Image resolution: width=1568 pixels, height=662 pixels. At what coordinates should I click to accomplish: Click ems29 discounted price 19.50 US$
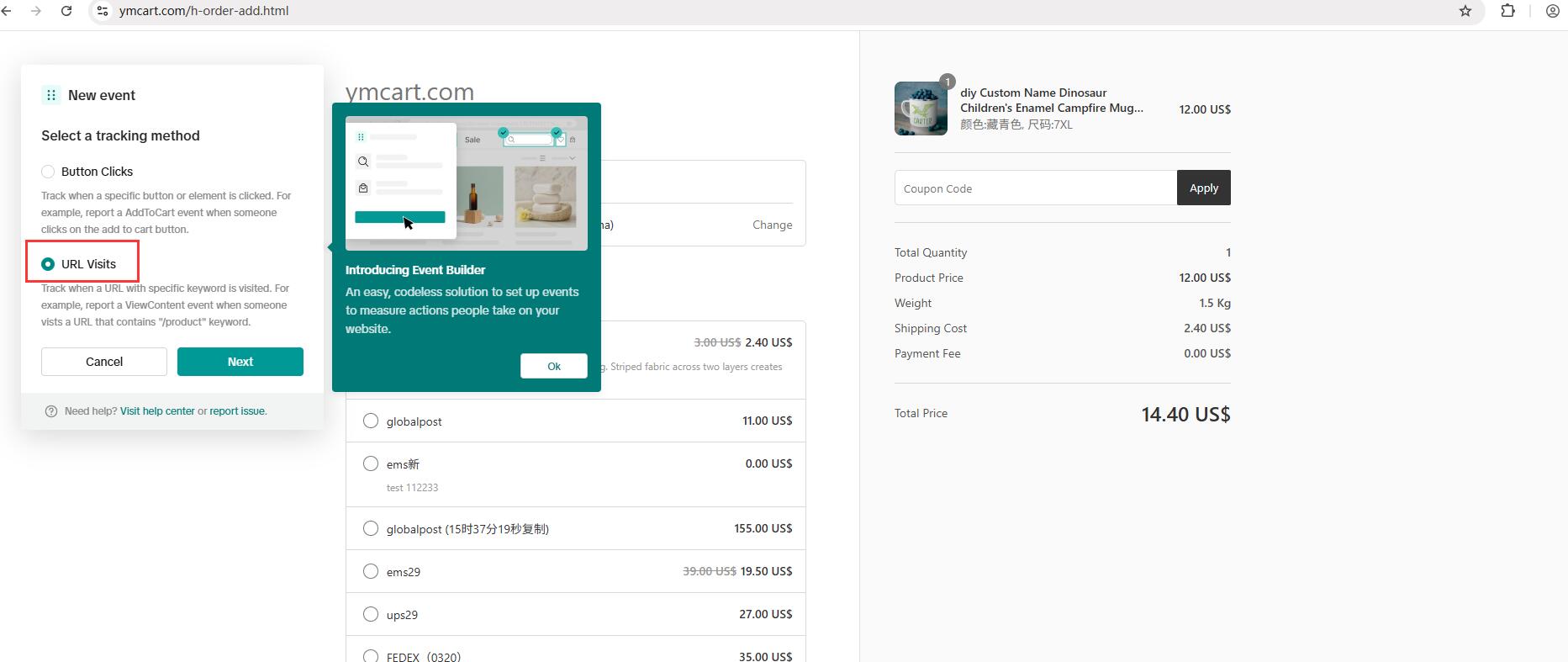(x=766, y=571)
